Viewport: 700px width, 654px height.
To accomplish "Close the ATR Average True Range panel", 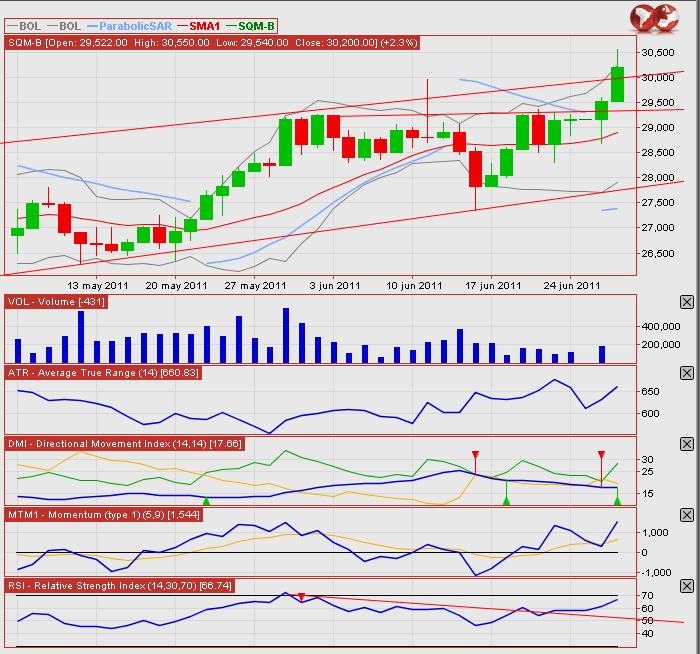I will tap(687, 373).
